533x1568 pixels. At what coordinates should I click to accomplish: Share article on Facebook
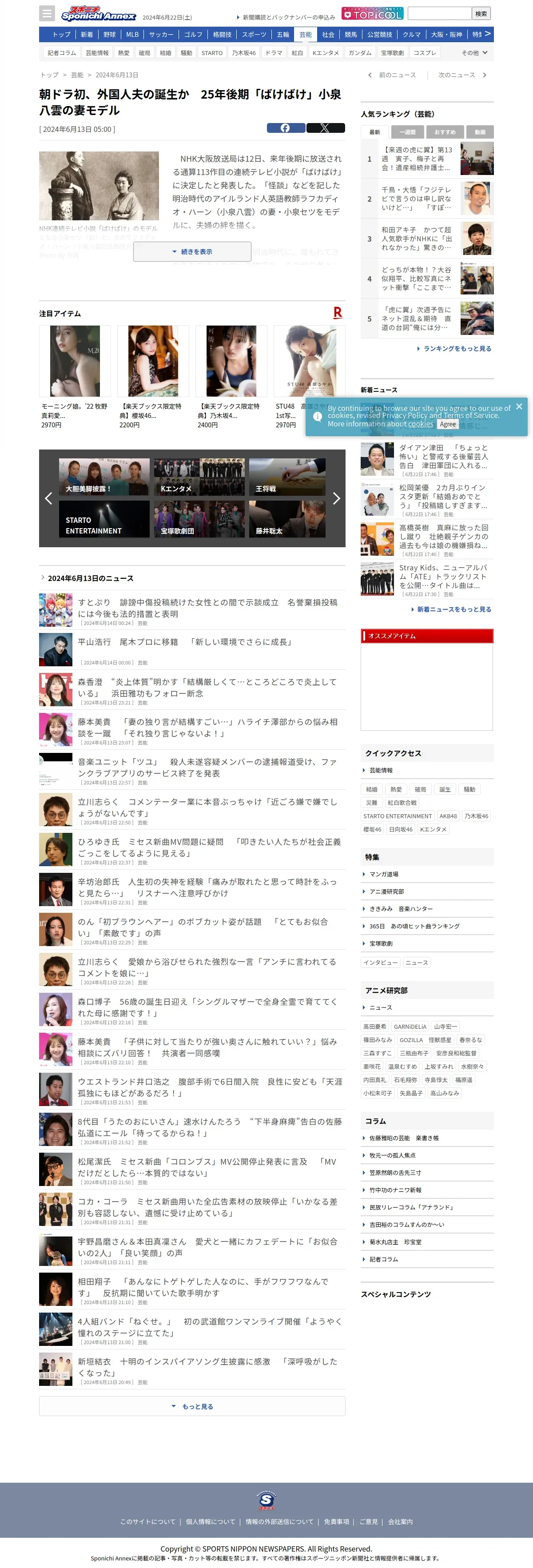(286, 128)
